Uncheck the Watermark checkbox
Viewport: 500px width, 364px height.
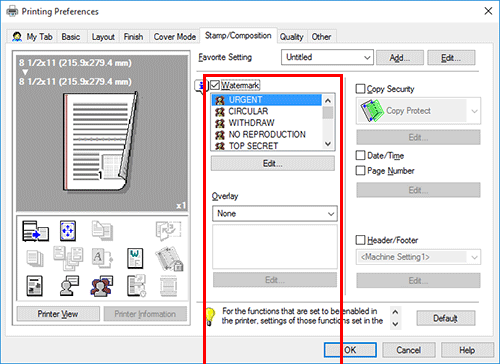215,85
